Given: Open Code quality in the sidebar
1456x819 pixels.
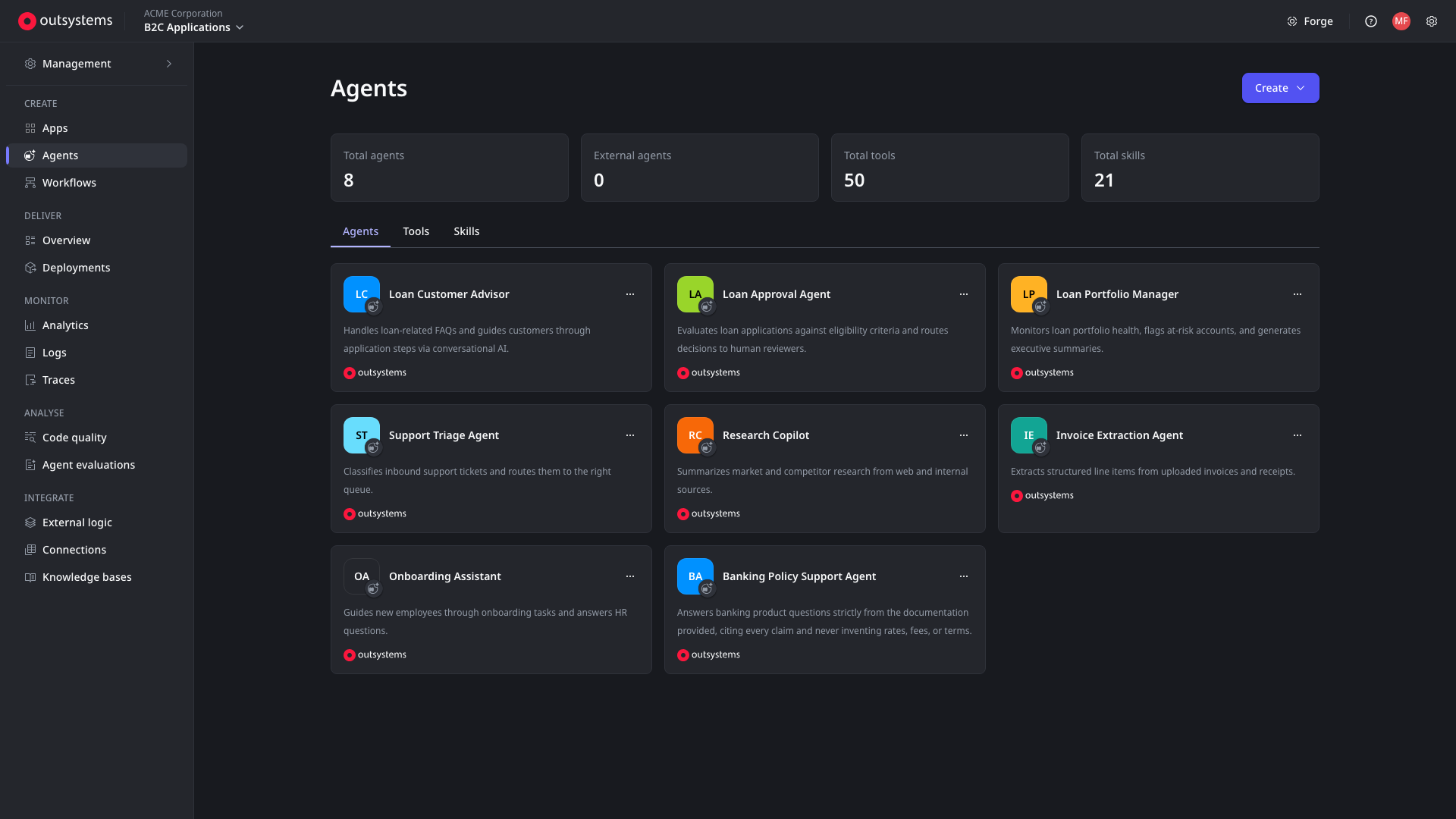Looking at the screenshot, I should pos(97,438).
